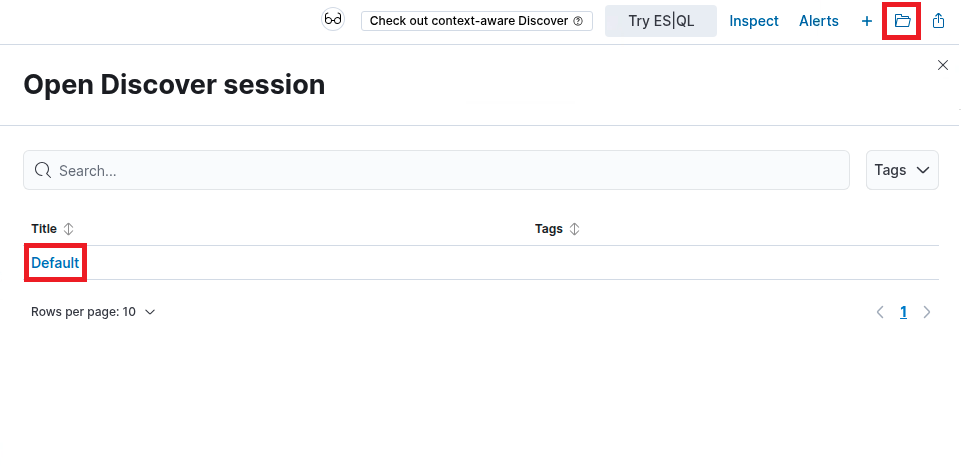This screenshot has width=961, height=466.
Task: Switch to Try ES|QL mode
Action: [x=661, y=21]
